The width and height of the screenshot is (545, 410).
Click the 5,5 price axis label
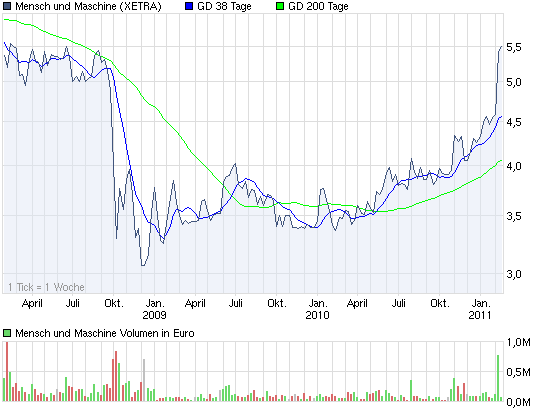coord(514,47)
